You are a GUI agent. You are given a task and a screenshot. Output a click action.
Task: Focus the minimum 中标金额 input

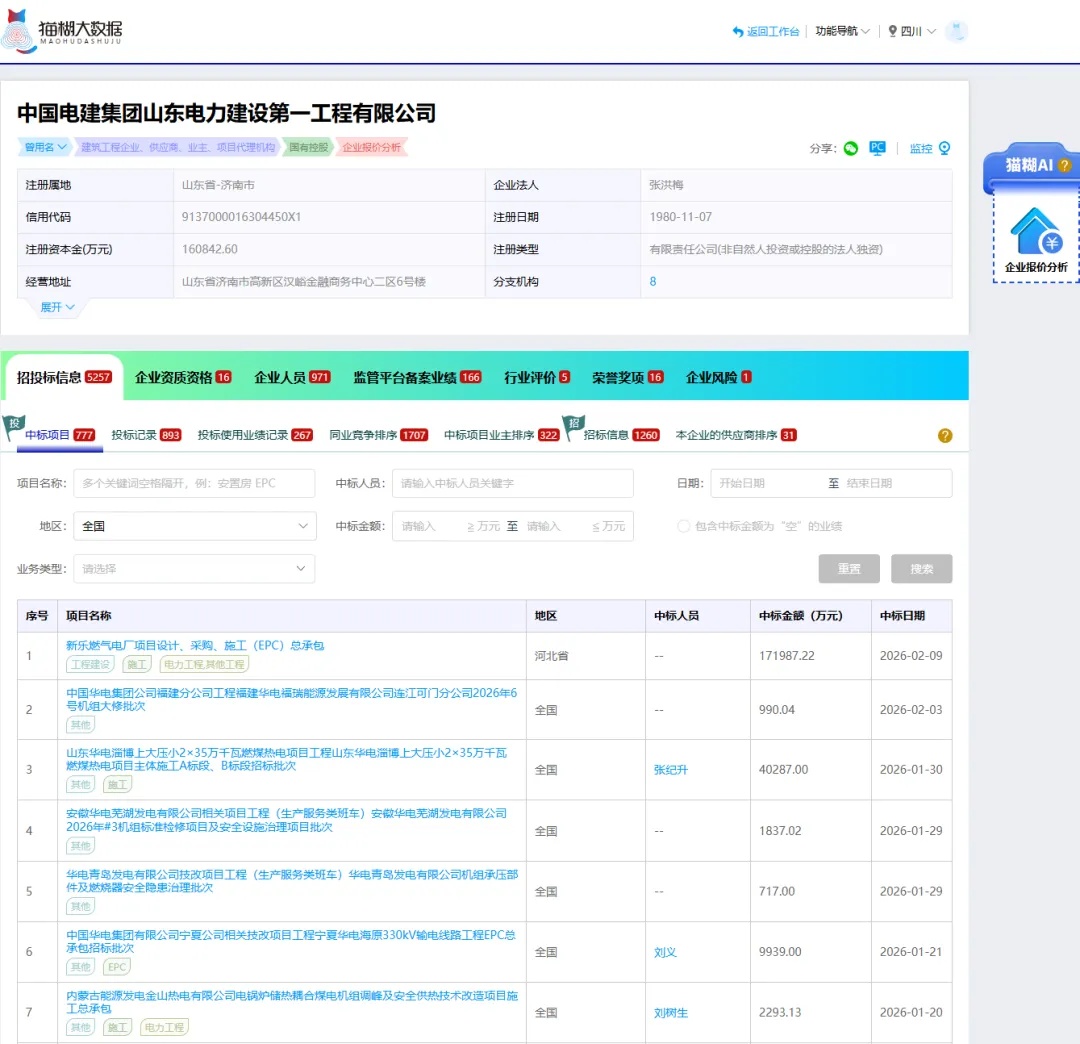pos(431,526)
